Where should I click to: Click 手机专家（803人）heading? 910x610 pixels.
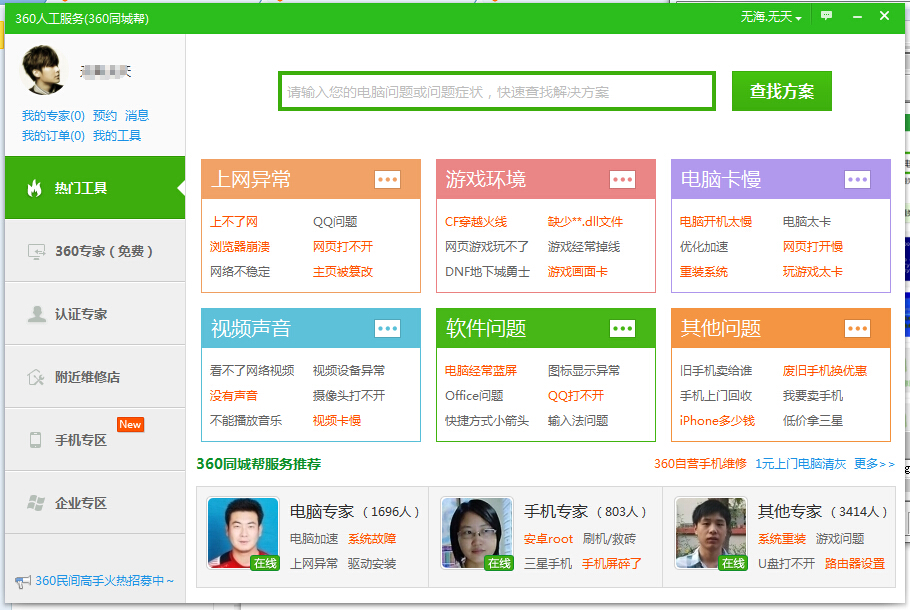pos(585,512)
